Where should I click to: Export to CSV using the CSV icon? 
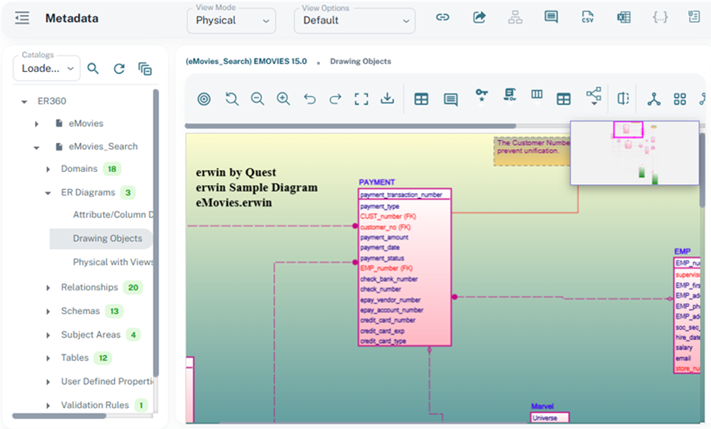tap(587, 17)
